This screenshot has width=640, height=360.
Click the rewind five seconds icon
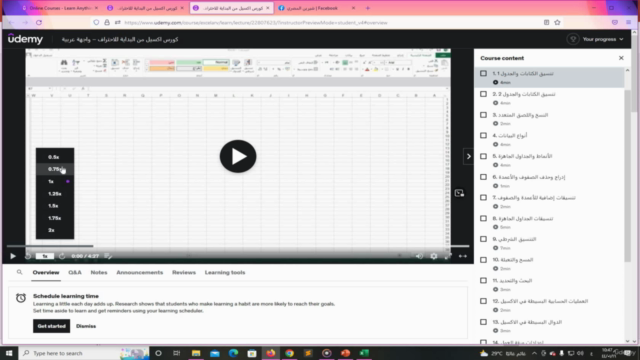(x=28, y=256)
